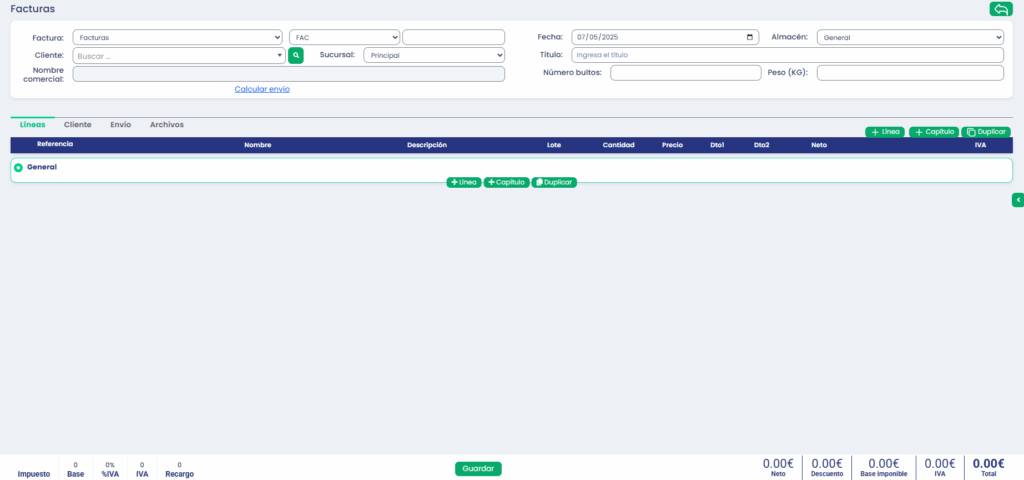
Task: Switch to the Cliente tab
Action: tap(78, 125)
